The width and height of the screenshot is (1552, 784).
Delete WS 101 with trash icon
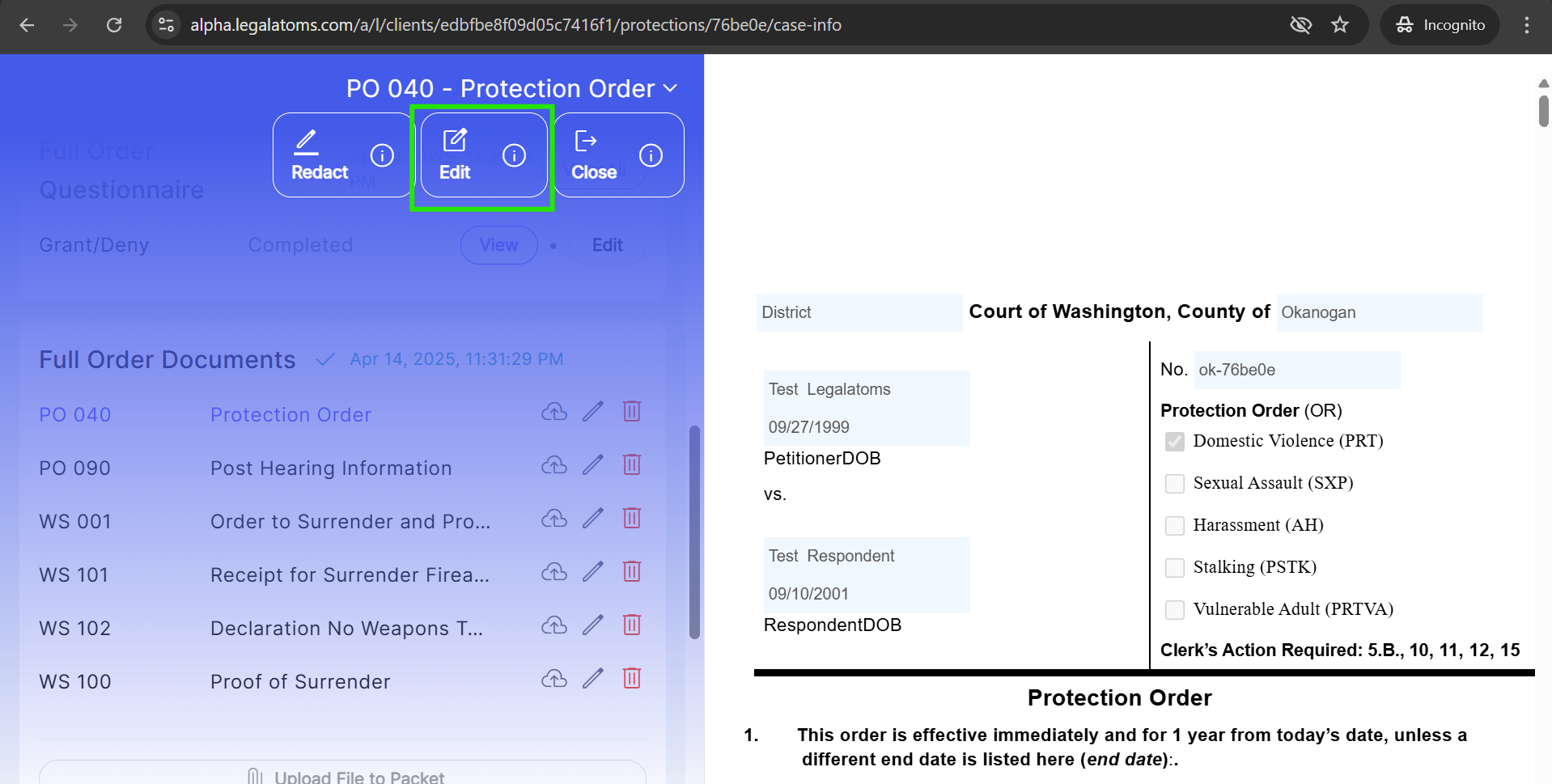click(632, 571)
